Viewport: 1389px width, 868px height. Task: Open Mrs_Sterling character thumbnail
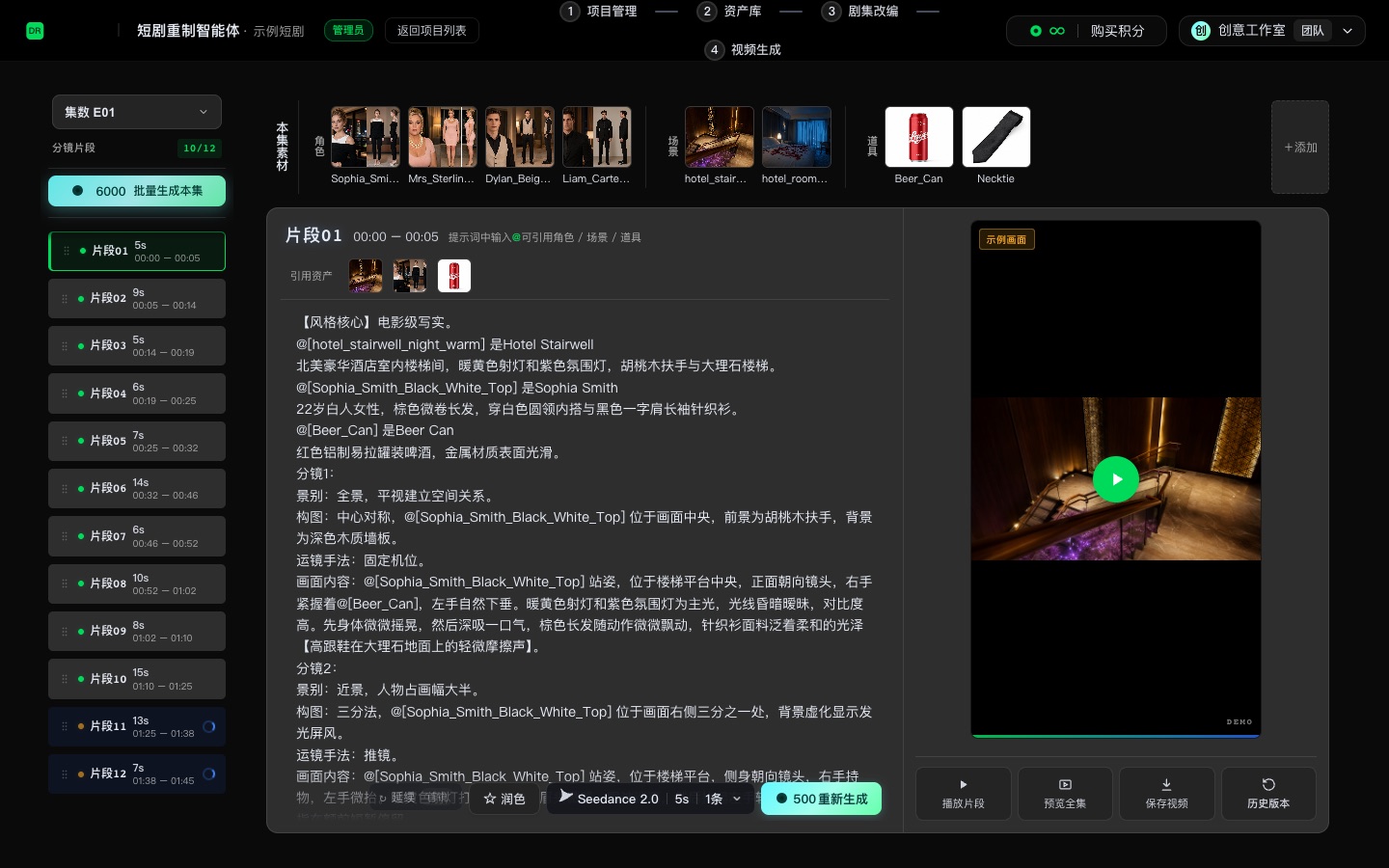[x=443, y=137]
